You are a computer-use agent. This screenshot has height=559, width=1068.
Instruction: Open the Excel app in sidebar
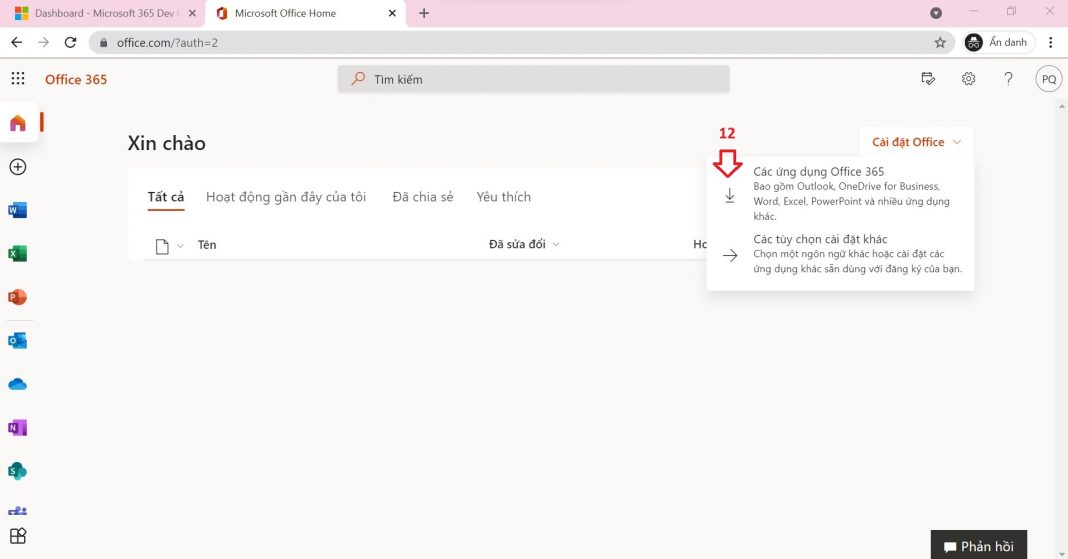[x=17, y=254]
